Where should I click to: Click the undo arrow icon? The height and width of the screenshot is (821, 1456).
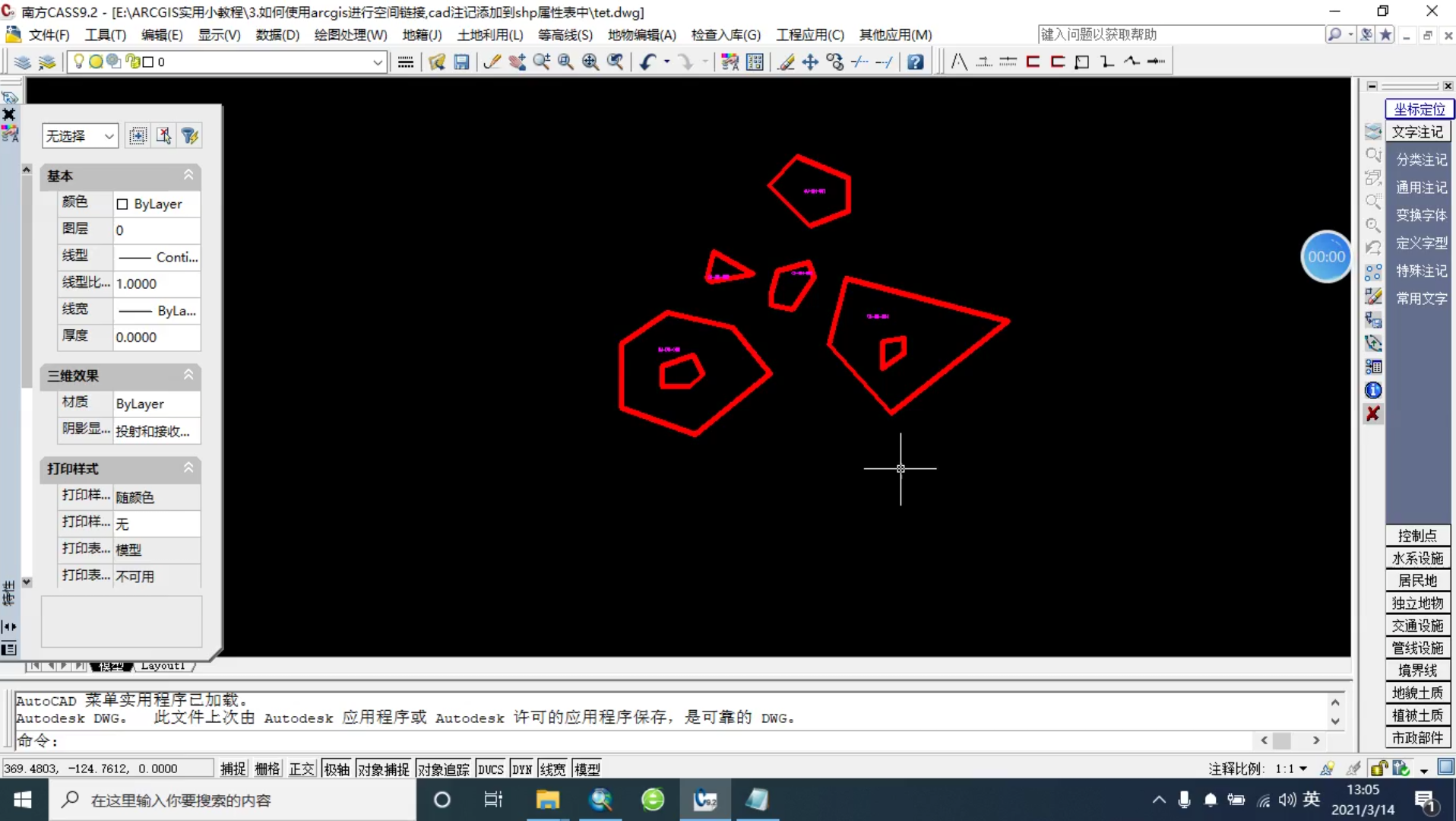(647, 62)
